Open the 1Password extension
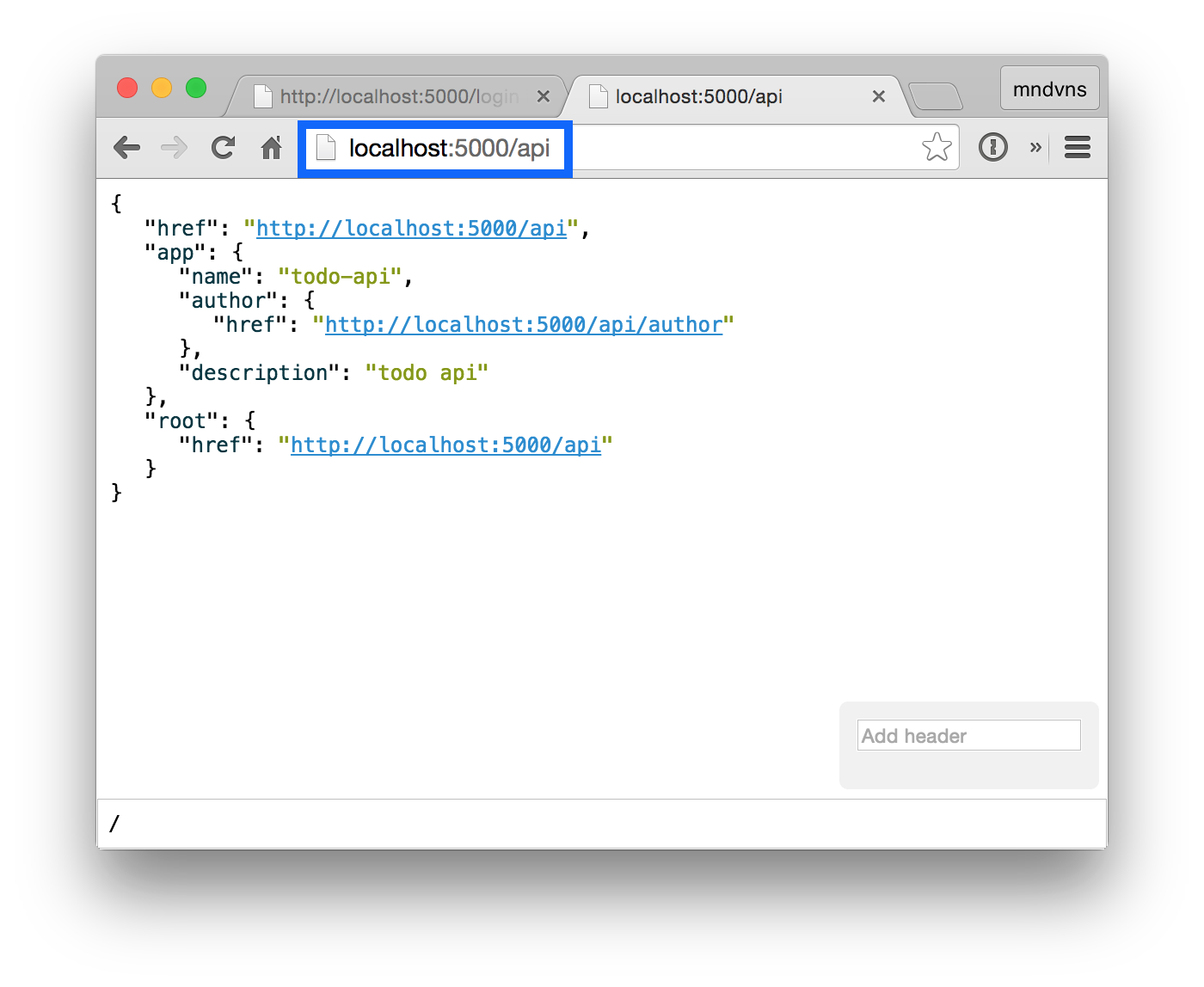Image resolution: width=1204 pixels, height=987 pixels. click(993, 147)
